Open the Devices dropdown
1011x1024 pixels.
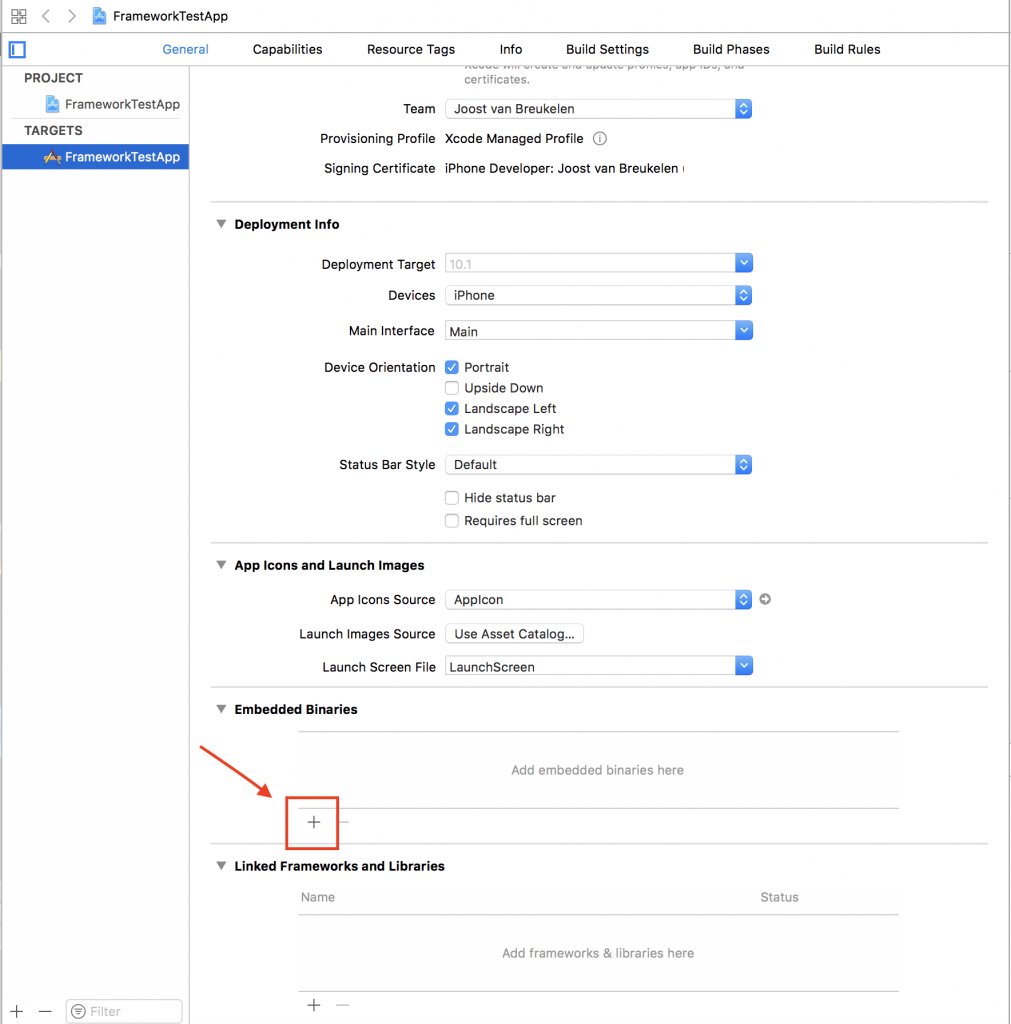pos(598,295)
